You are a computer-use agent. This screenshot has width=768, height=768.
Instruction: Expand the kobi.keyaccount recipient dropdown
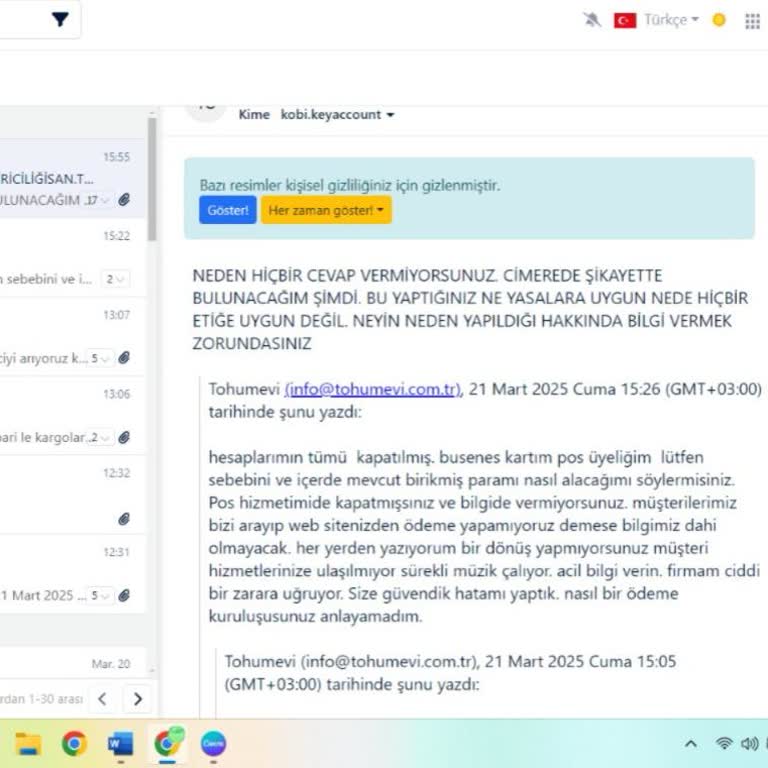[x=337, y=115]
